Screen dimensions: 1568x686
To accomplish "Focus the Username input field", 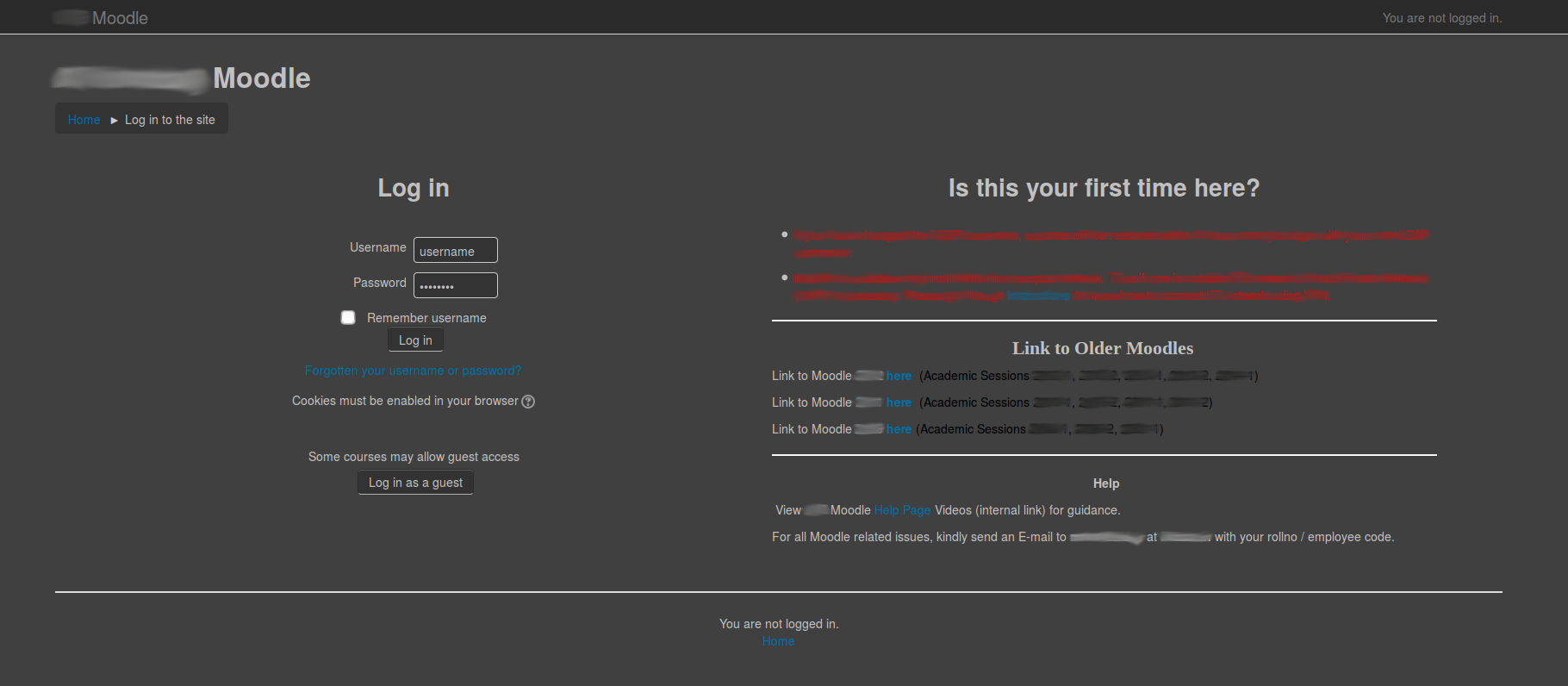I will [x=455, y=250].
